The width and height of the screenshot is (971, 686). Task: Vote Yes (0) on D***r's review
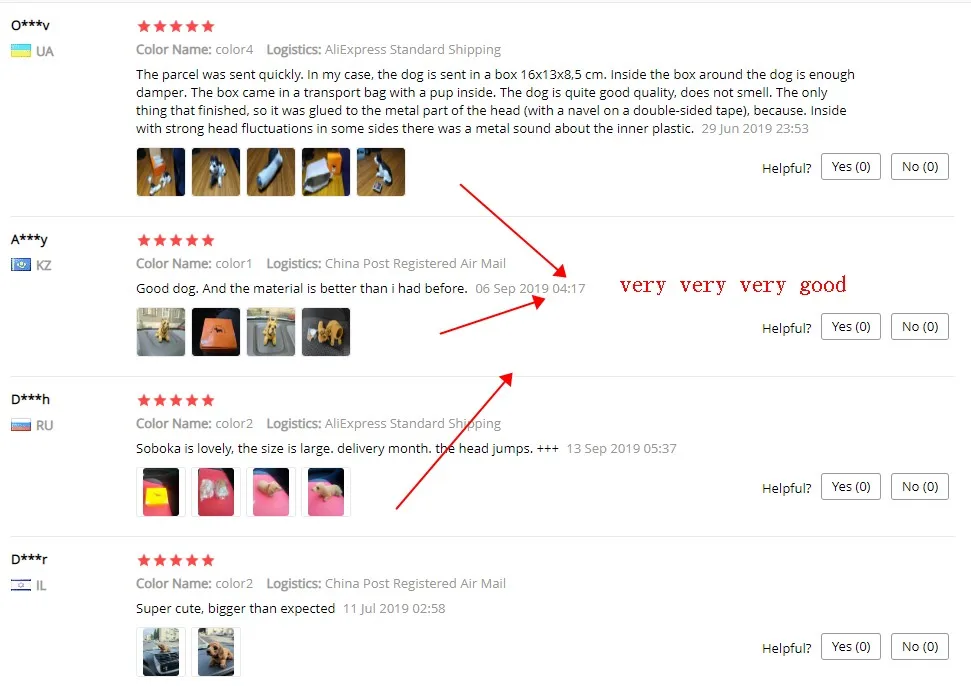pyautogui.click(x=851, y=646)
